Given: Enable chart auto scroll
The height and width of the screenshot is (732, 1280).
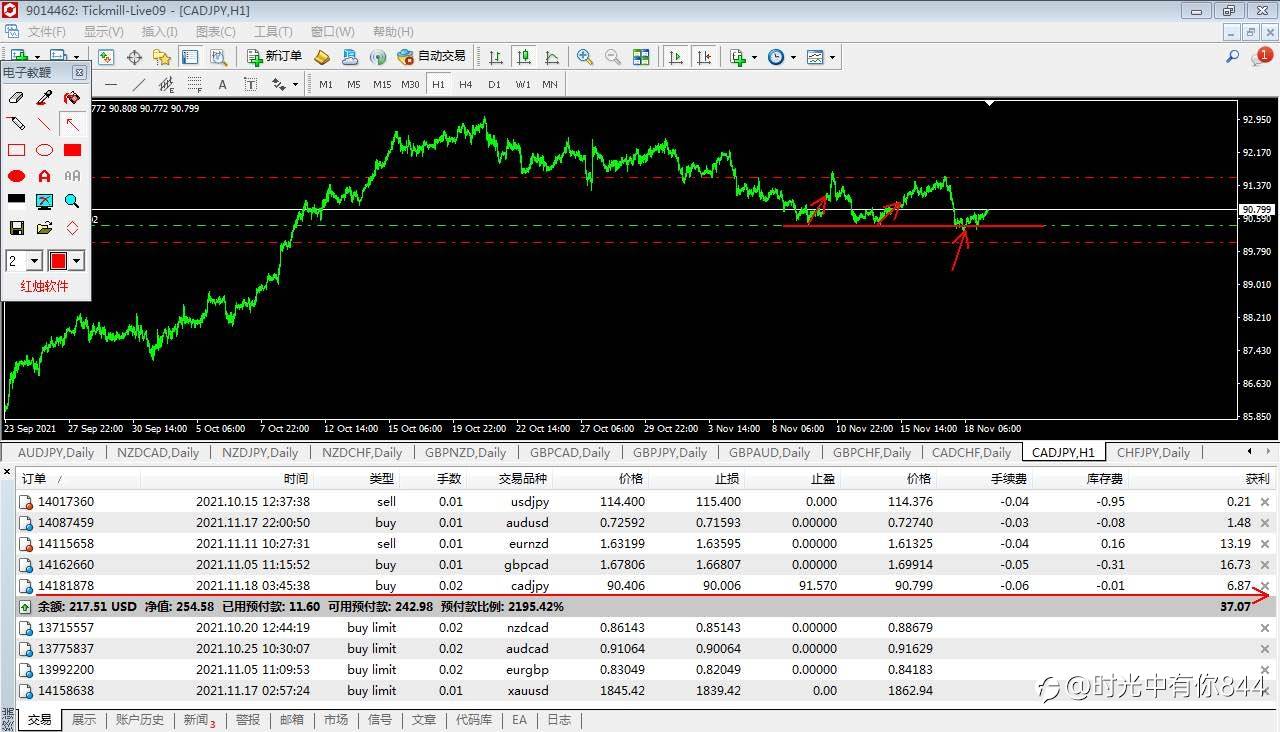Looking at the screenshot, I should (x=676, y=57).
